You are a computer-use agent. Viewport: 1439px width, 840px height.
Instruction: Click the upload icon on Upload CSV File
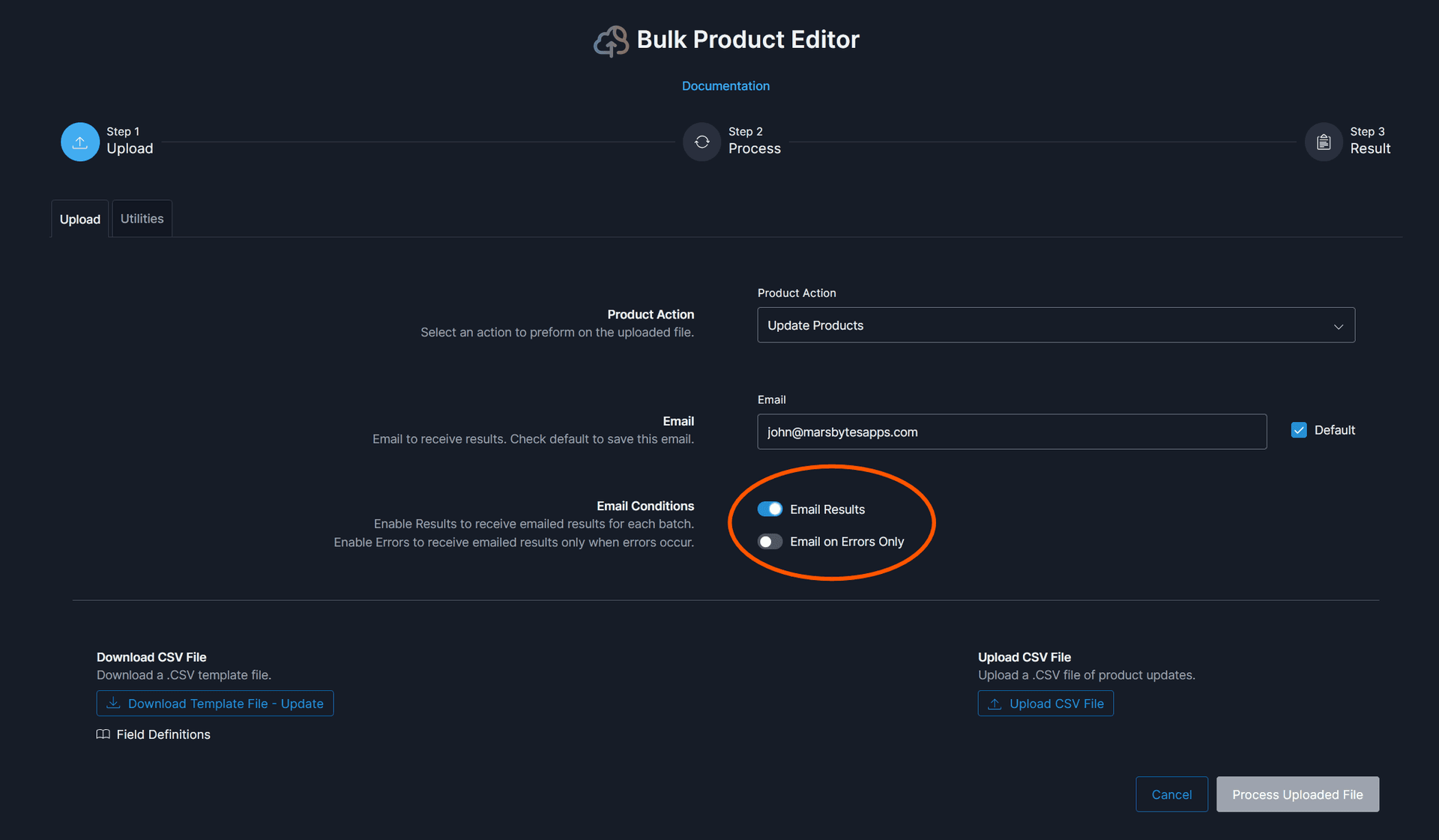995,704
